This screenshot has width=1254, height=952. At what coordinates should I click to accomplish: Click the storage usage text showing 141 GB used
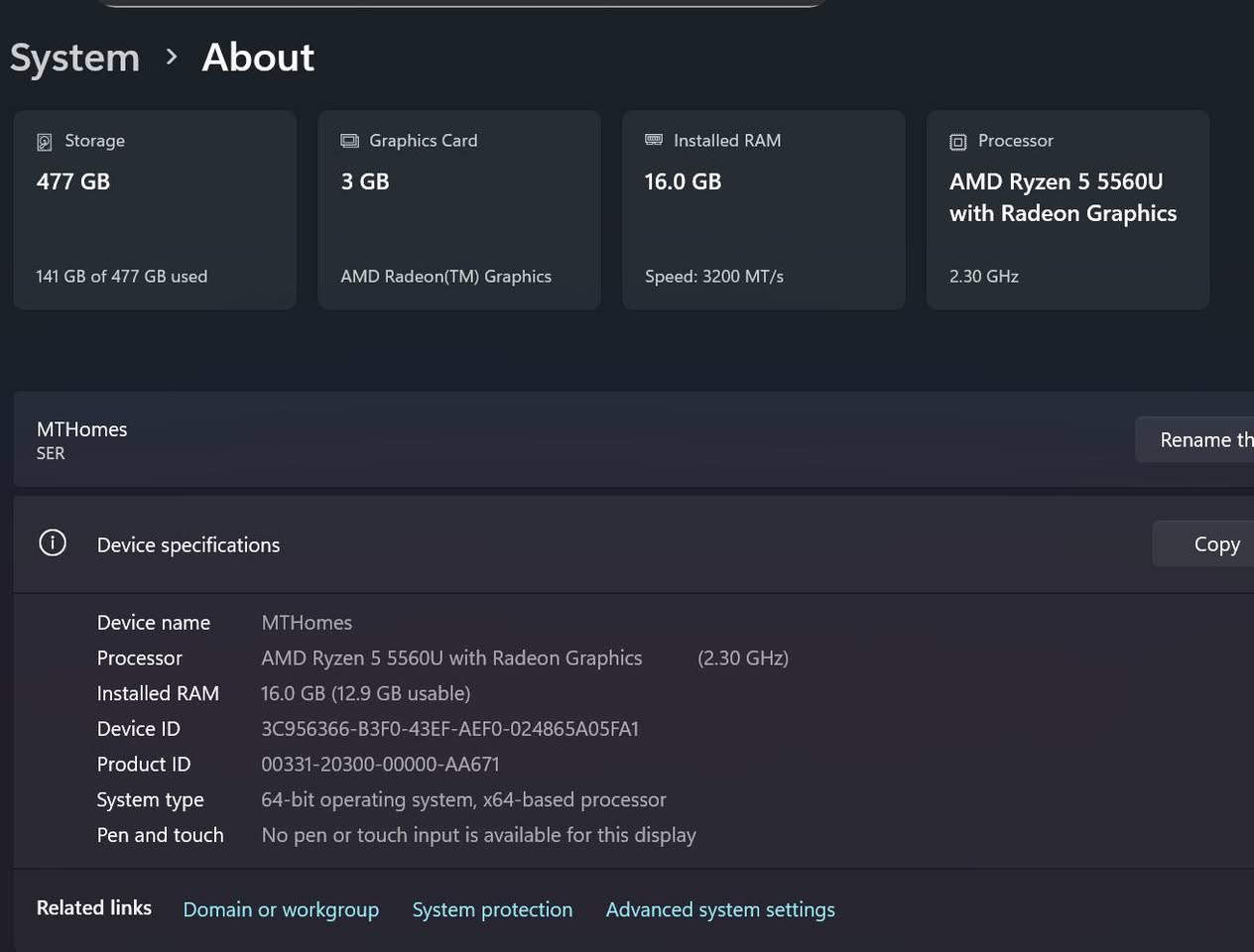[x=121, y=277]
